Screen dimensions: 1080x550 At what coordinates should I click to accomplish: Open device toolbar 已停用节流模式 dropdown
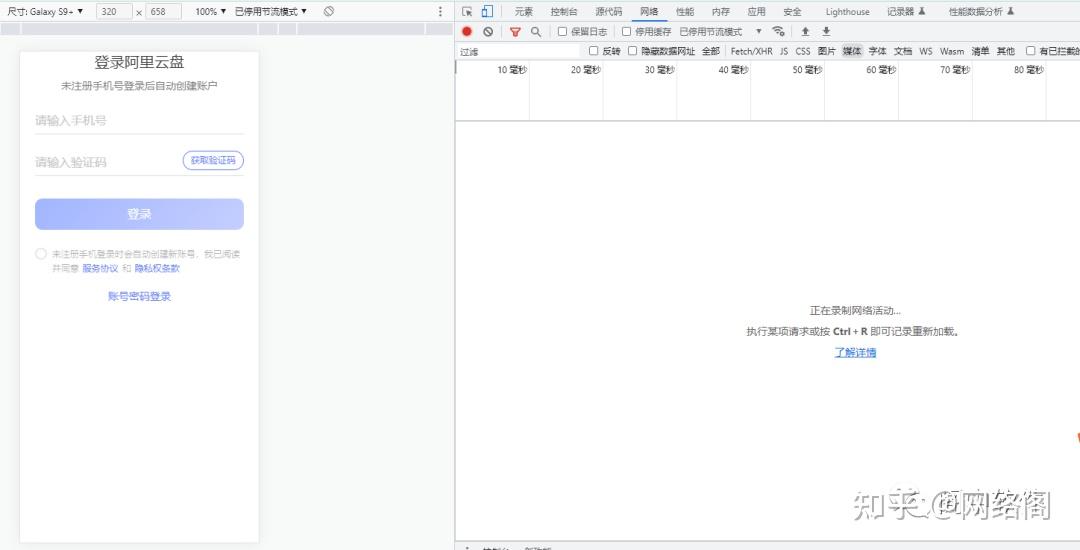[271, 12]
